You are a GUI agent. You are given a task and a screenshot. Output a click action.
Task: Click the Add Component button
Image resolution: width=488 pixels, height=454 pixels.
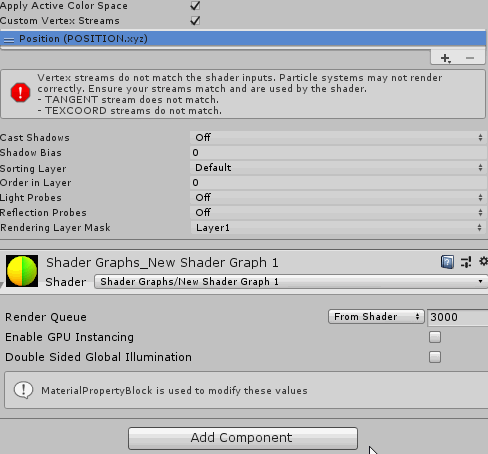243,438
